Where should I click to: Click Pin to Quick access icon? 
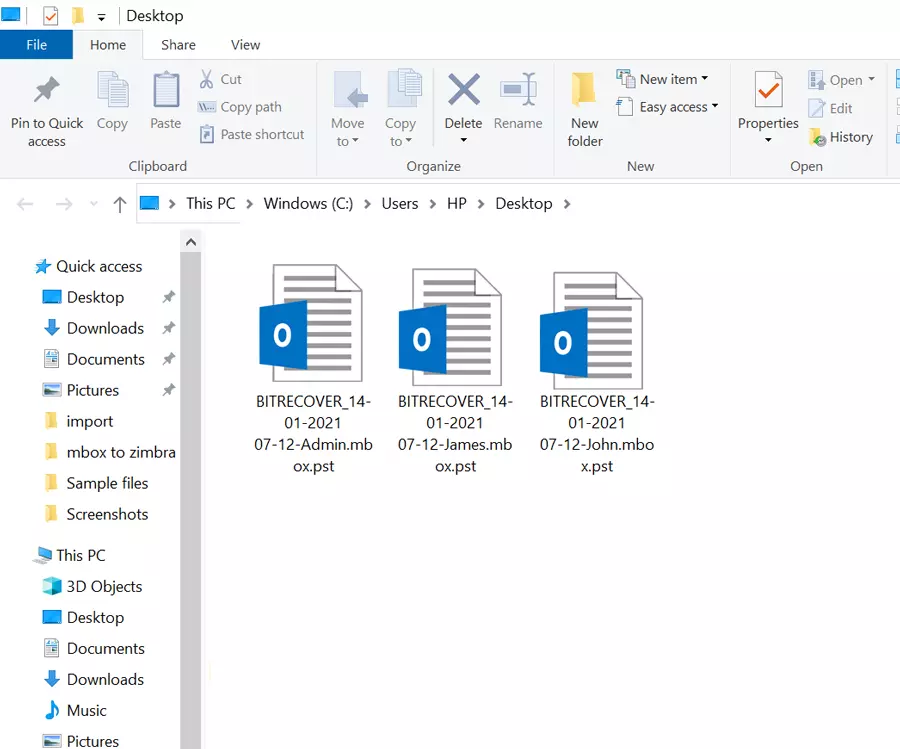[46, 90]
